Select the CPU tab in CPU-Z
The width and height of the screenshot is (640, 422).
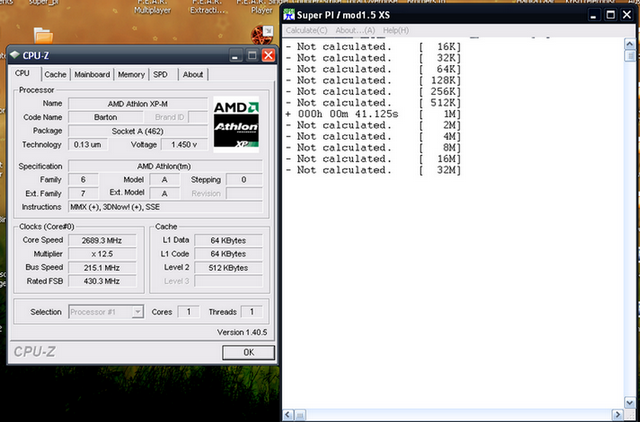coord(22,73)
